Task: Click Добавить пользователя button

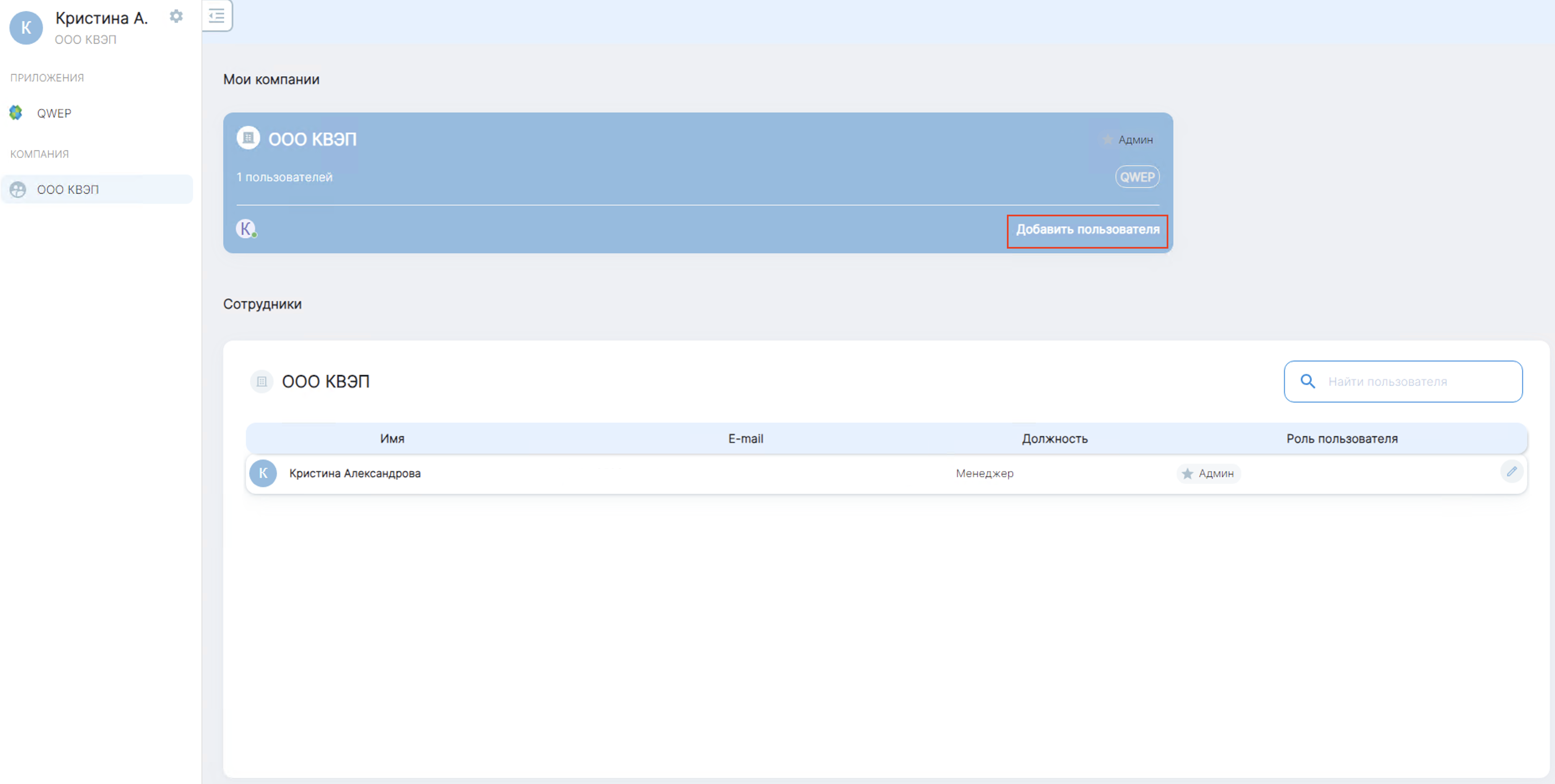Action: tap(1087, 229)
